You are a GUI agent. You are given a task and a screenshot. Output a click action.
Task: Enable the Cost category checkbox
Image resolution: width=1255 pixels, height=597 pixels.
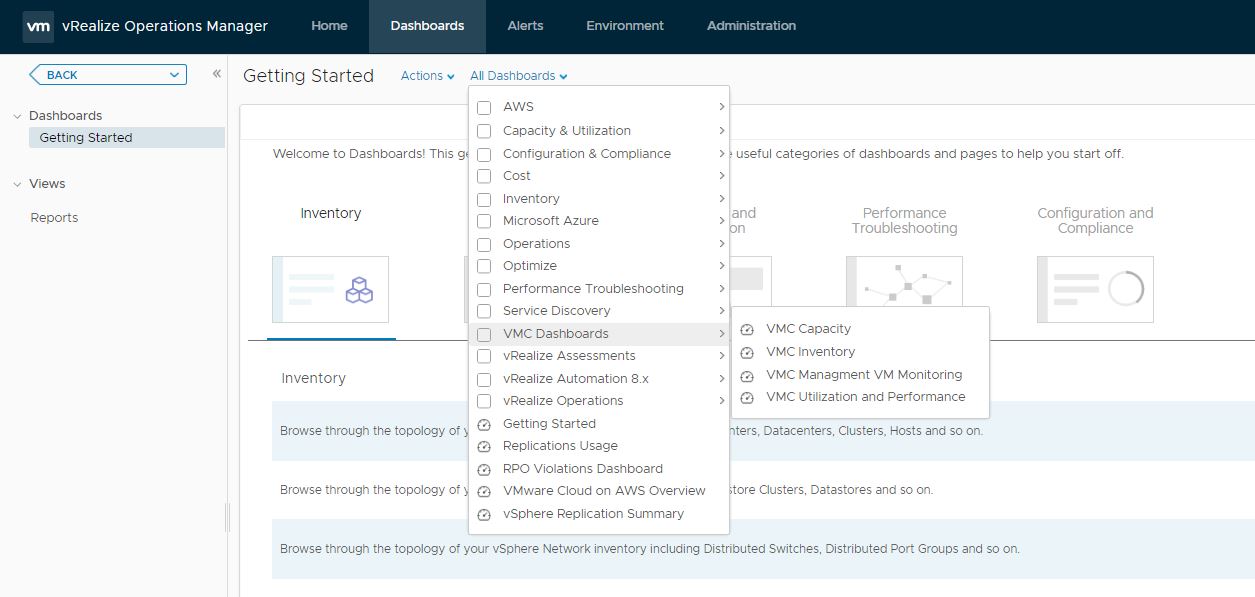point(485,176)
